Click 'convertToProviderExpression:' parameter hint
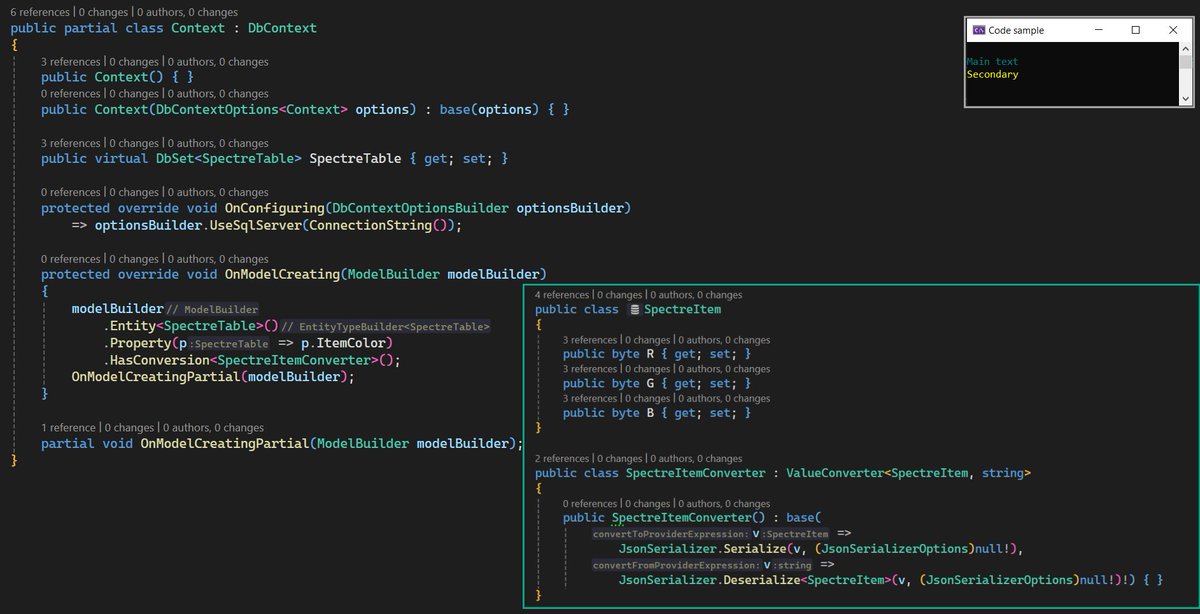Image resolution: width=1200 pixels, height=614 pixels. (x=670, y=534)
